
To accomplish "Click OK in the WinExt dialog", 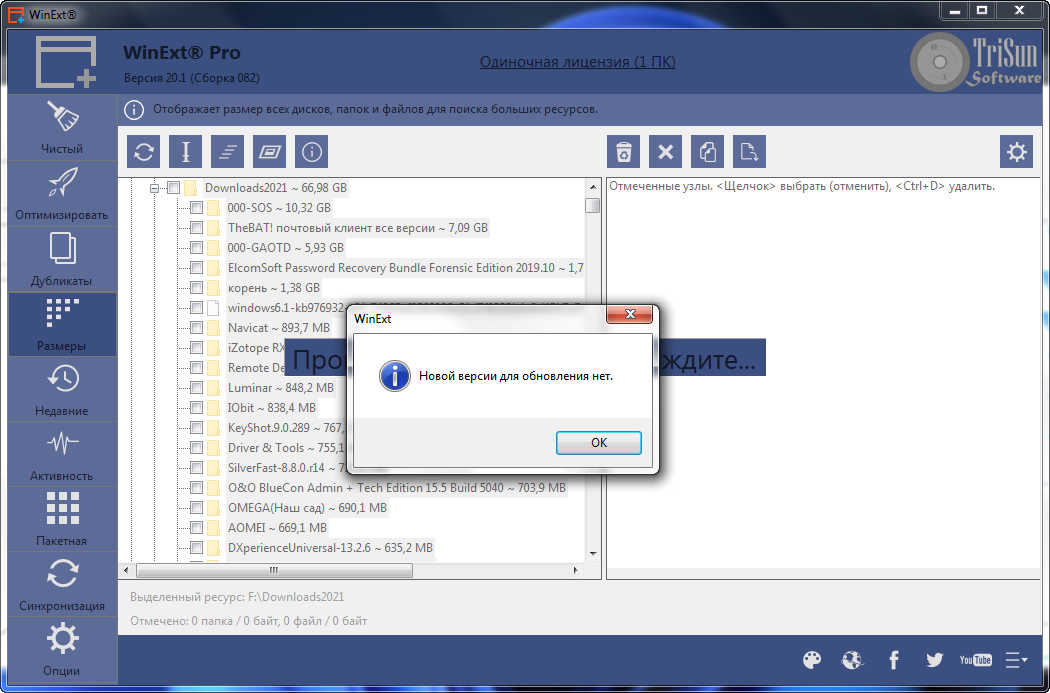I will click(599, 443).
